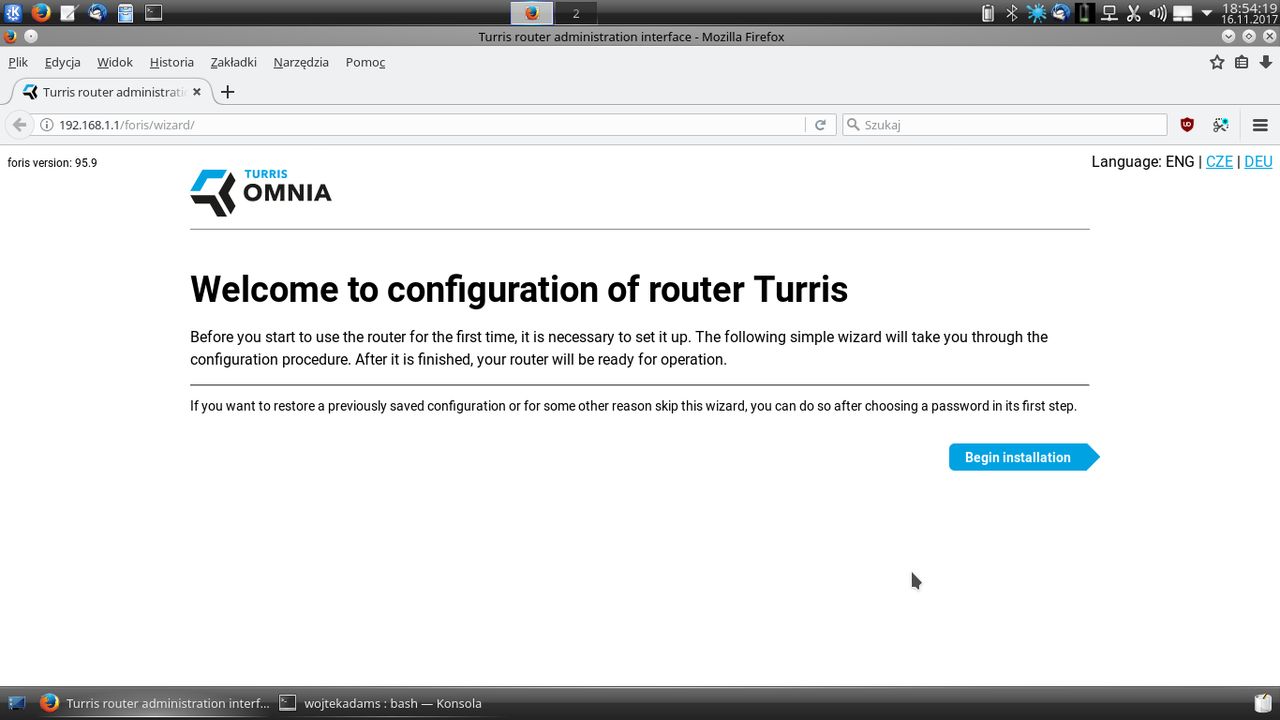Screen dimensions: 1280x720
Task: Open the scissors clipboard tray icon
Action: [1133, 13]
